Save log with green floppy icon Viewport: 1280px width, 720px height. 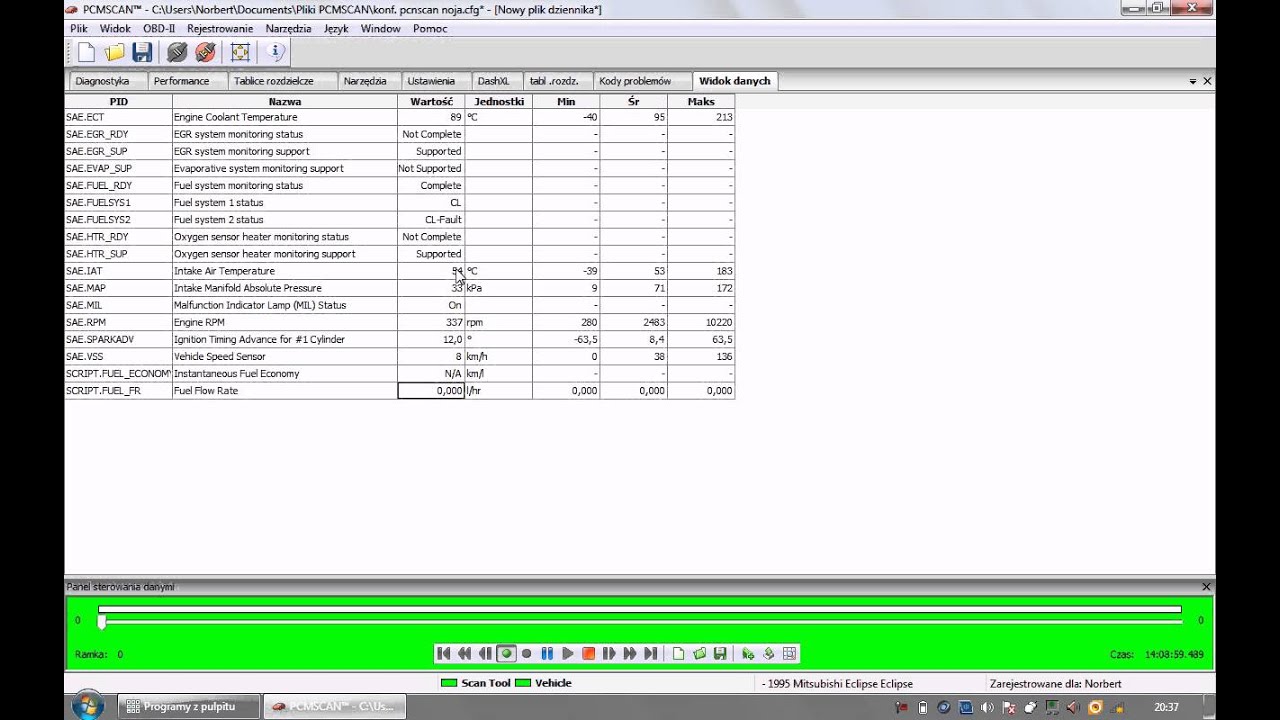pos(720,653)
